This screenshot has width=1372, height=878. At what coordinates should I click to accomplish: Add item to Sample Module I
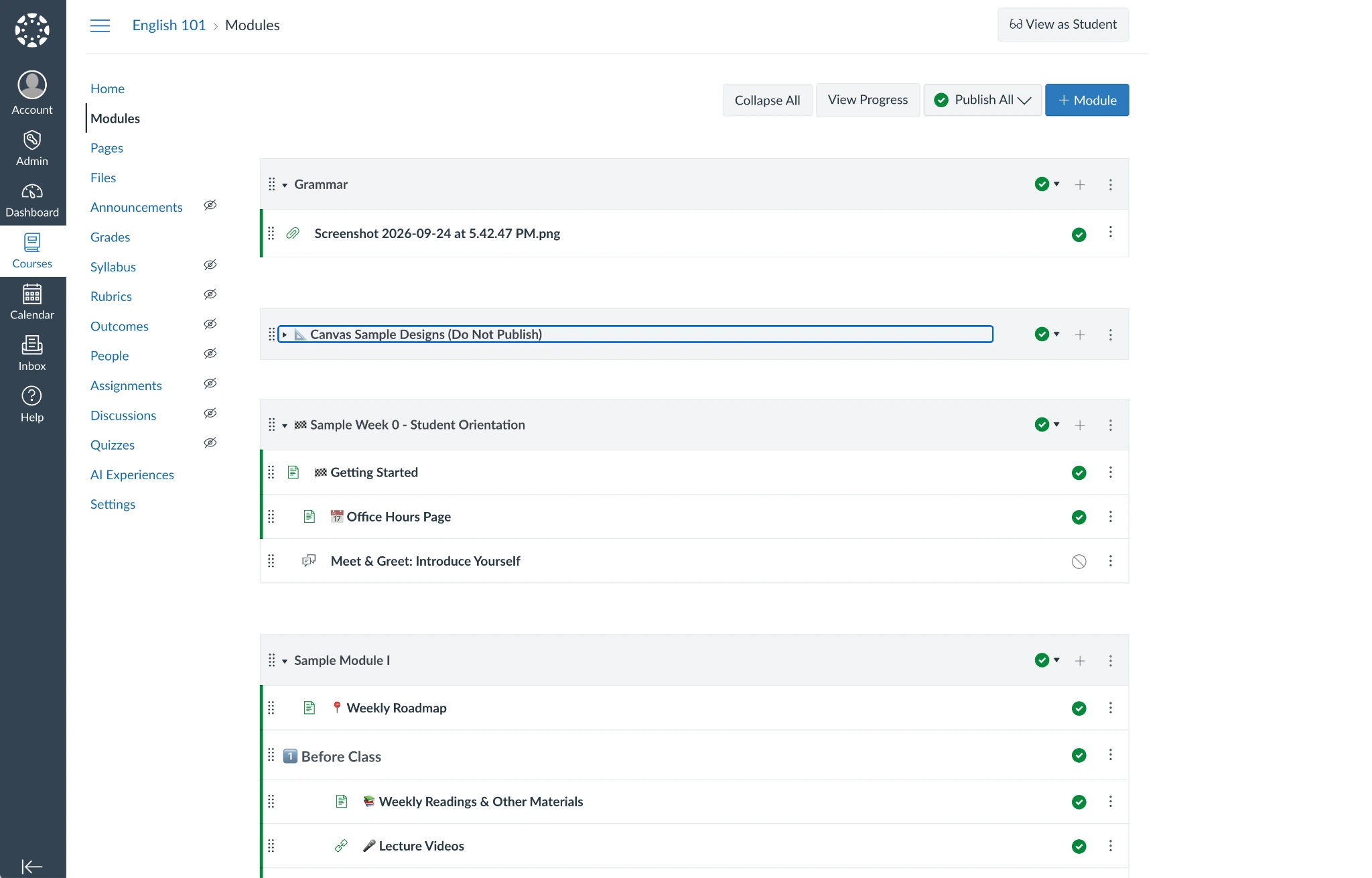[1080, 661]
